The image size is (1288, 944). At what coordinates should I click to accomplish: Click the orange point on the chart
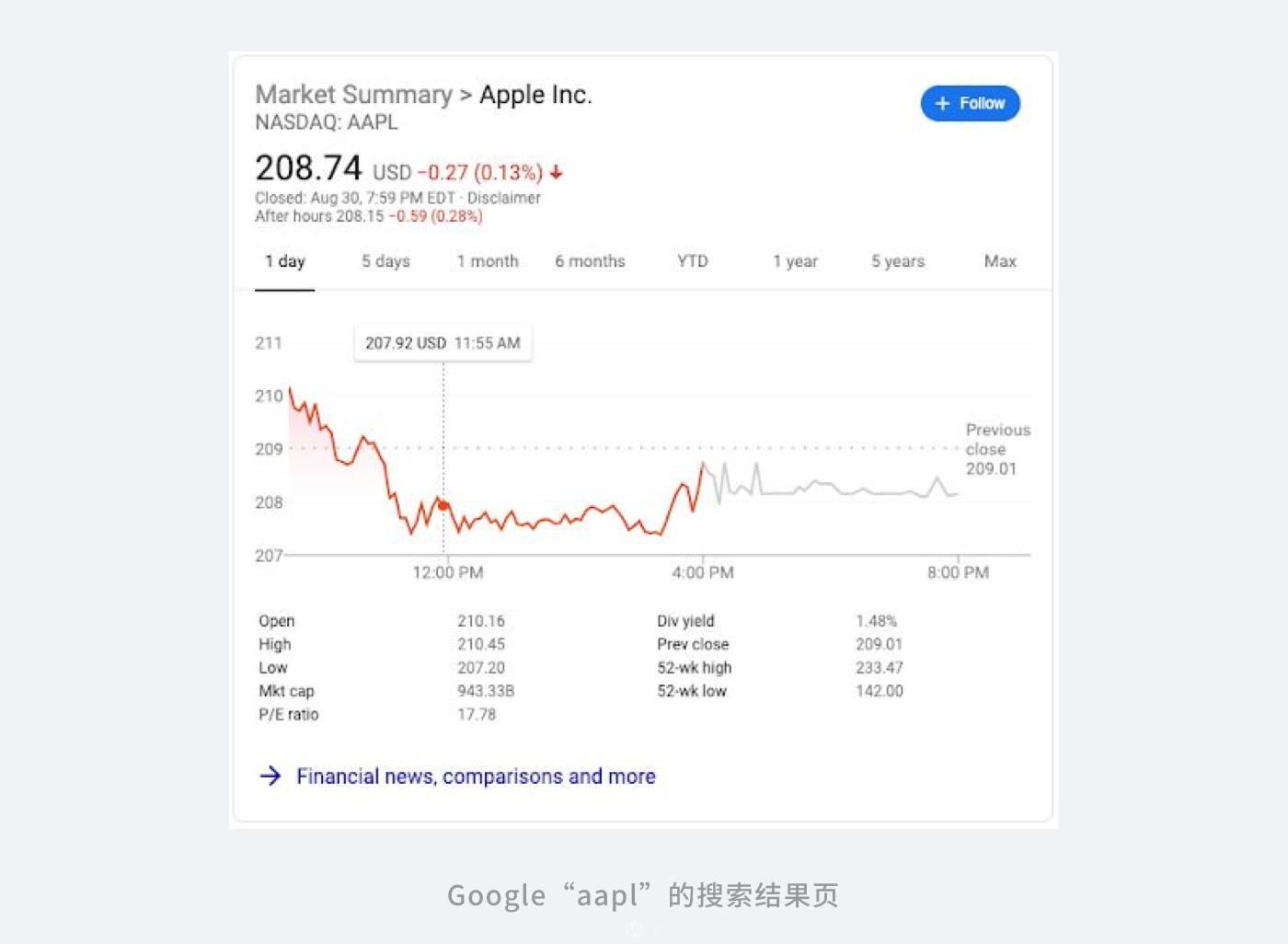(x=443, y=505)
